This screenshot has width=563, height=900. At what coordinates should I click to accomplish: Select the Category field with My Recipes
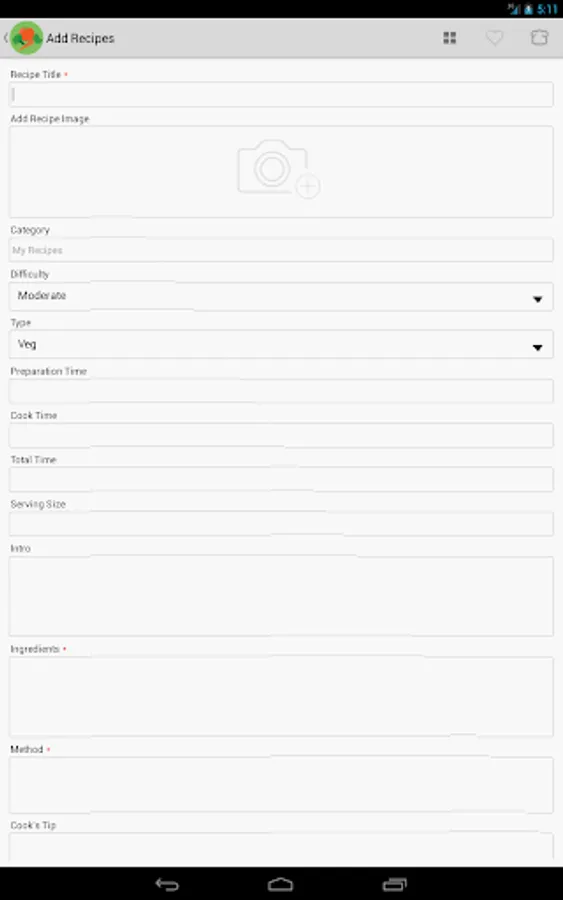pos(281,250)
